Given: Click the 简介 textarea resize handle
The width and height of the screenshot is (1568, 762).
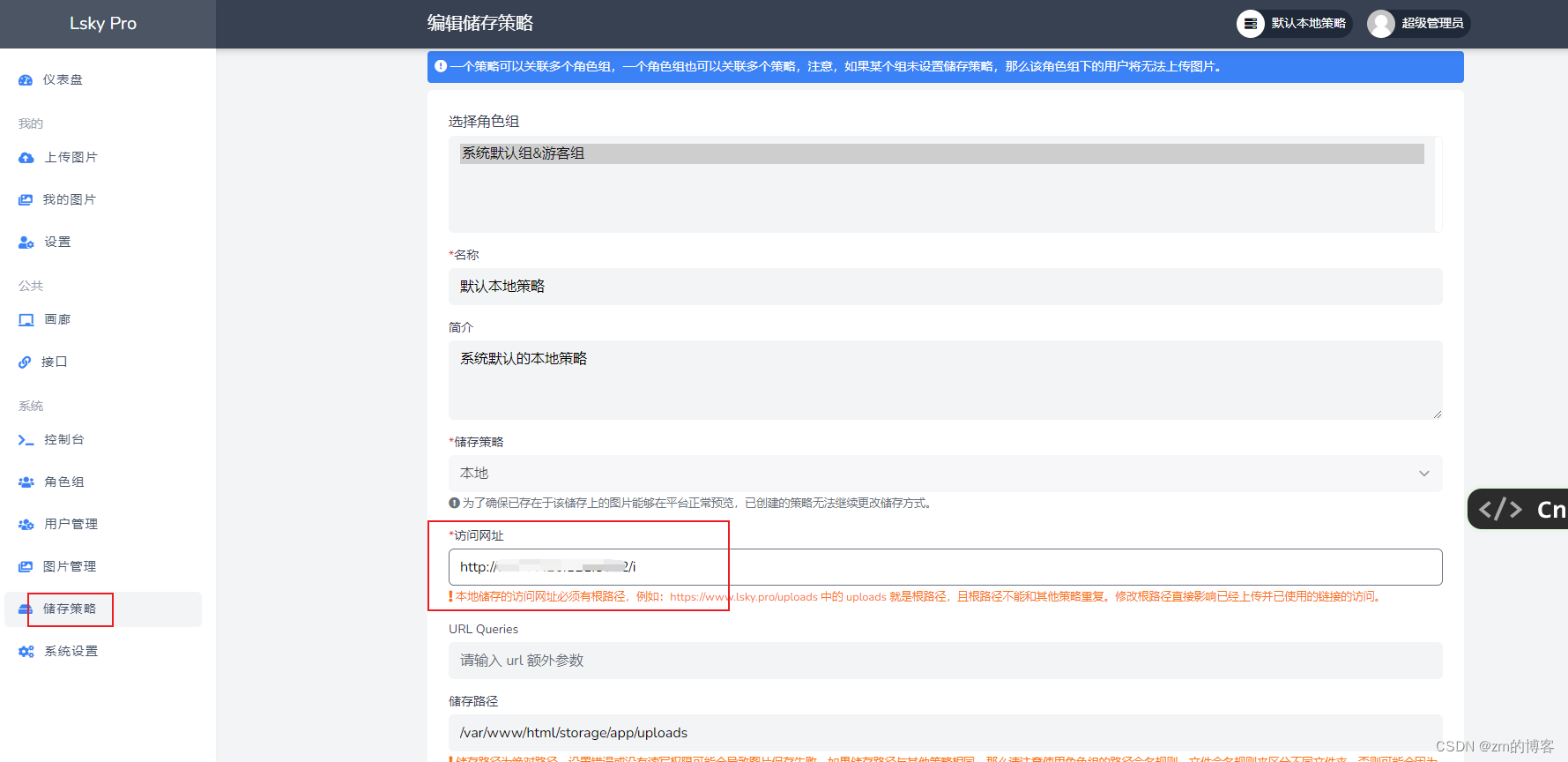Looking at the screenshot, I should pos(1437,414).
